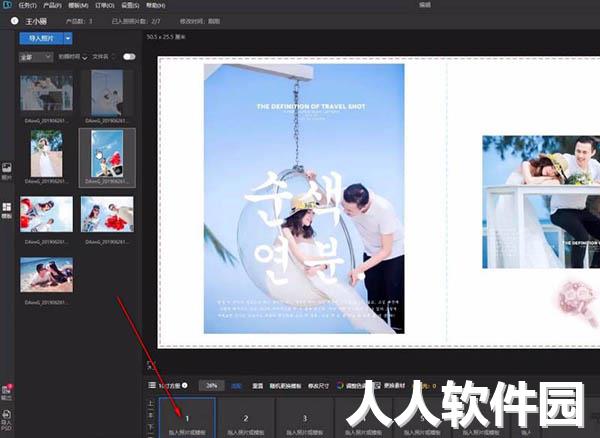Open the 订单(O) menu
Screen dimensions: 600x438
pyautogui.click(x=104, y=5)
